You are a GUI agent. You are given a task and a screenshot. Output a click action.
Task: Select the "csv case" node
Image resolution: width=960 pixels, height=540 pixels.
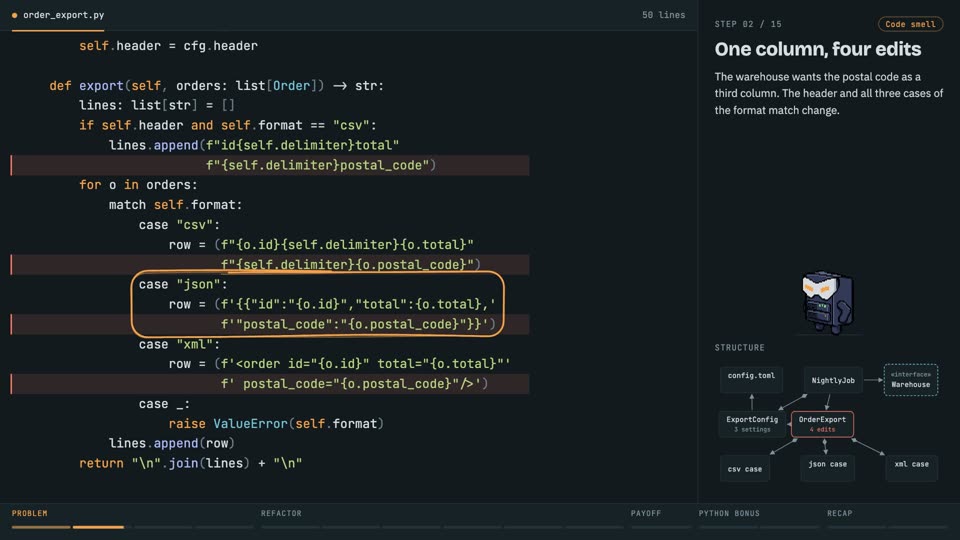(x=744, y=469)
